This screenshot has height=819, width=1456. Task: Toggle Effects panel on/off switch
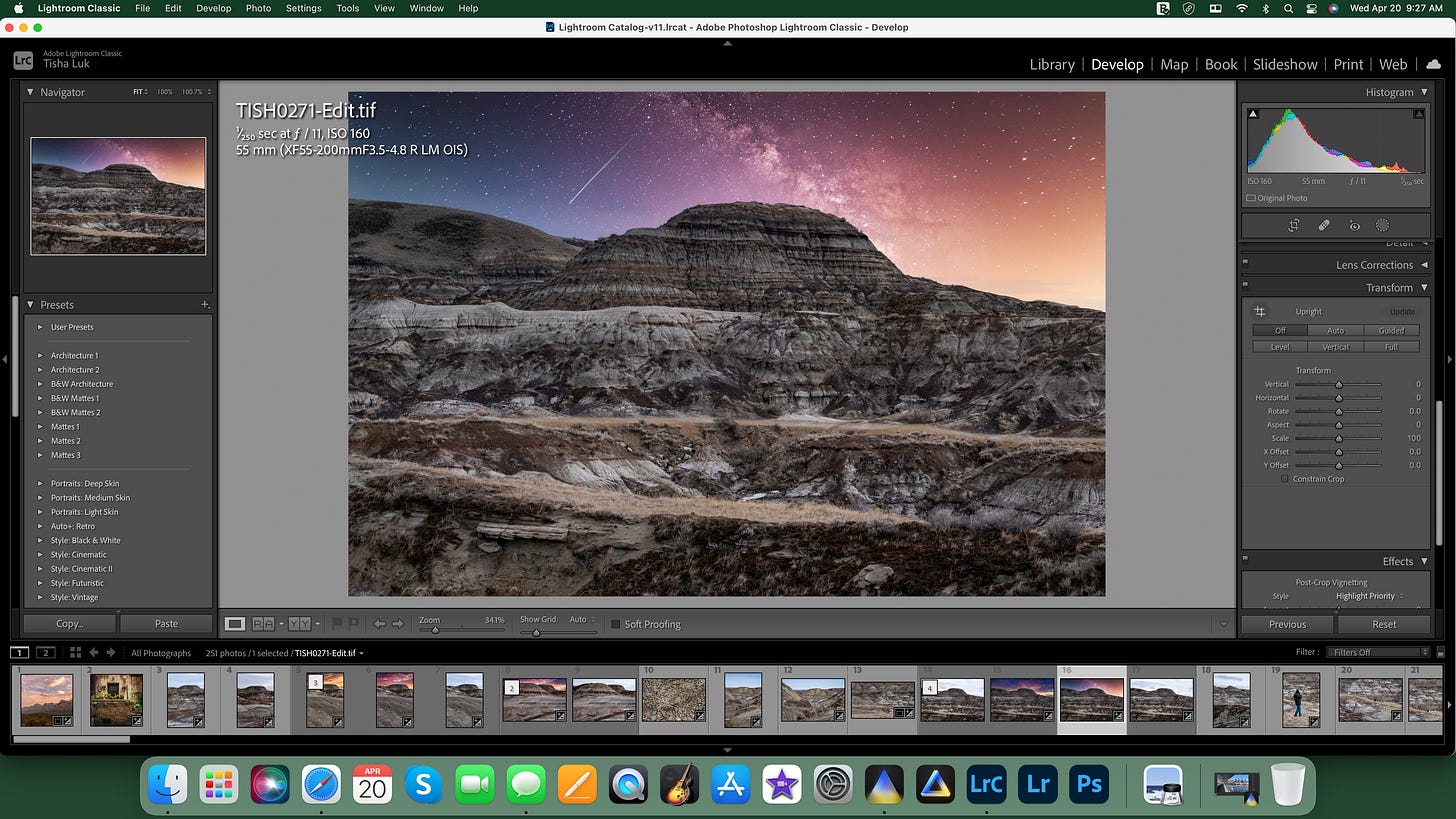point(1246,561)
